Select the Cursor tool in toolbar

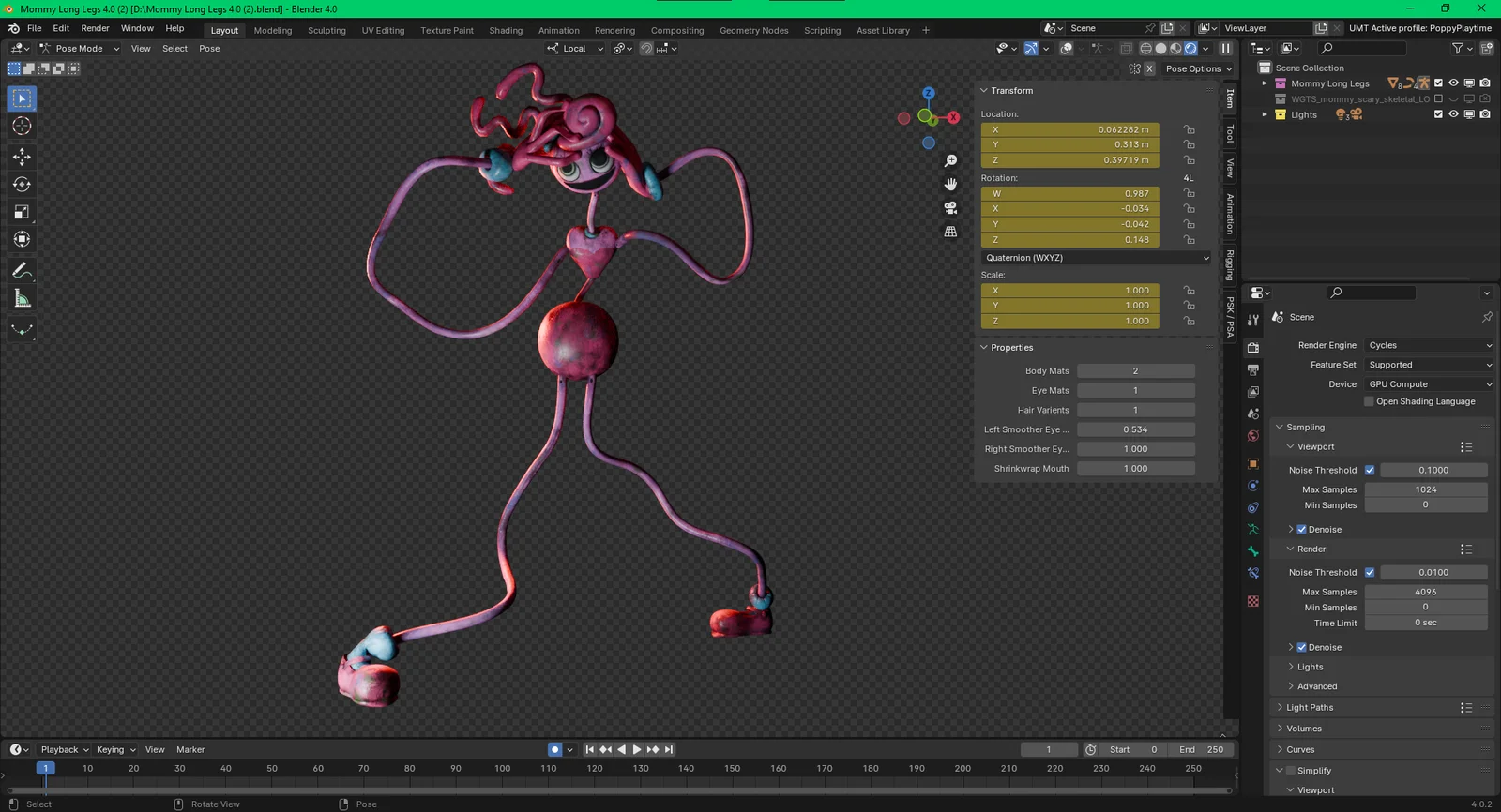click(22, 126)
